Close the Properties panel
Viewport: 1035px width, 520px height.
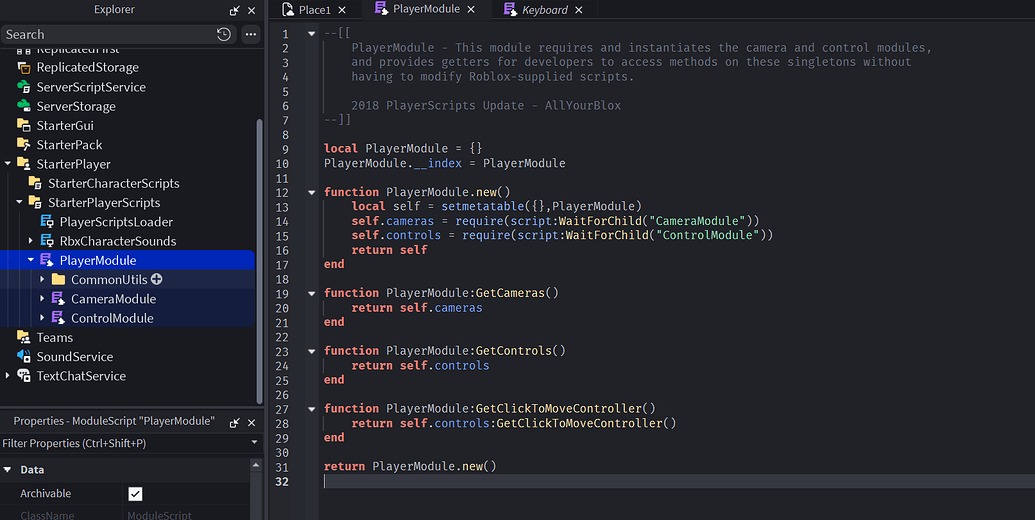(x=251, y=422)
